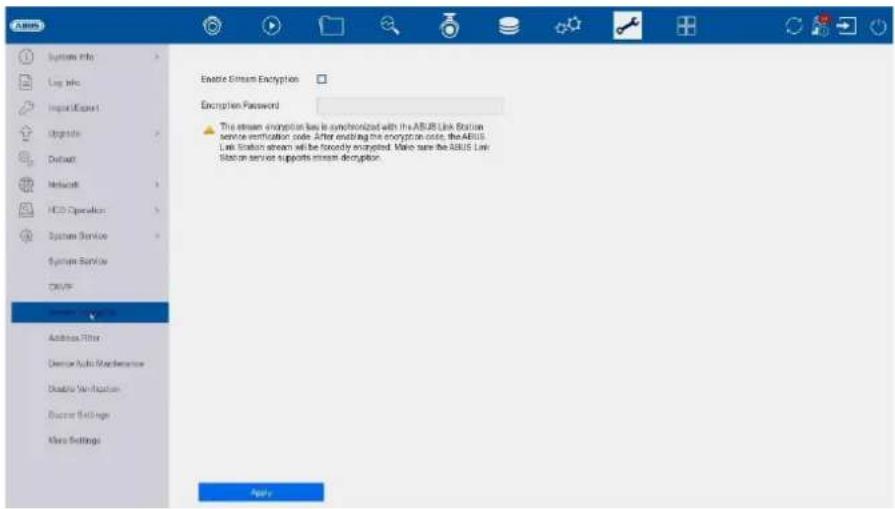
Task: Open More Settings sub-item
Action: pyautogui.click(x=74, y=440)
